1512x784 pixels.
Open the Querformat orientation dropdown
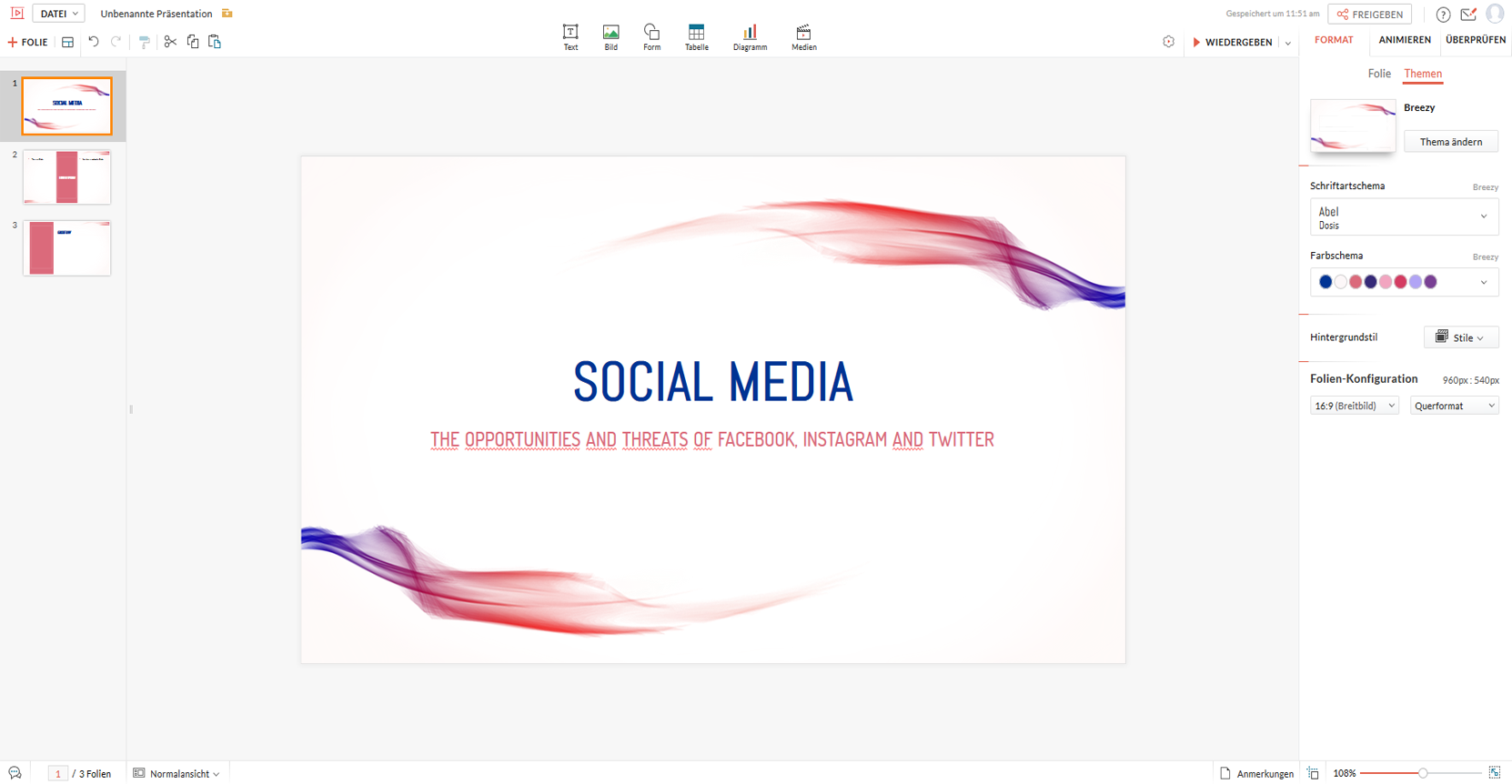[1454, 406]
